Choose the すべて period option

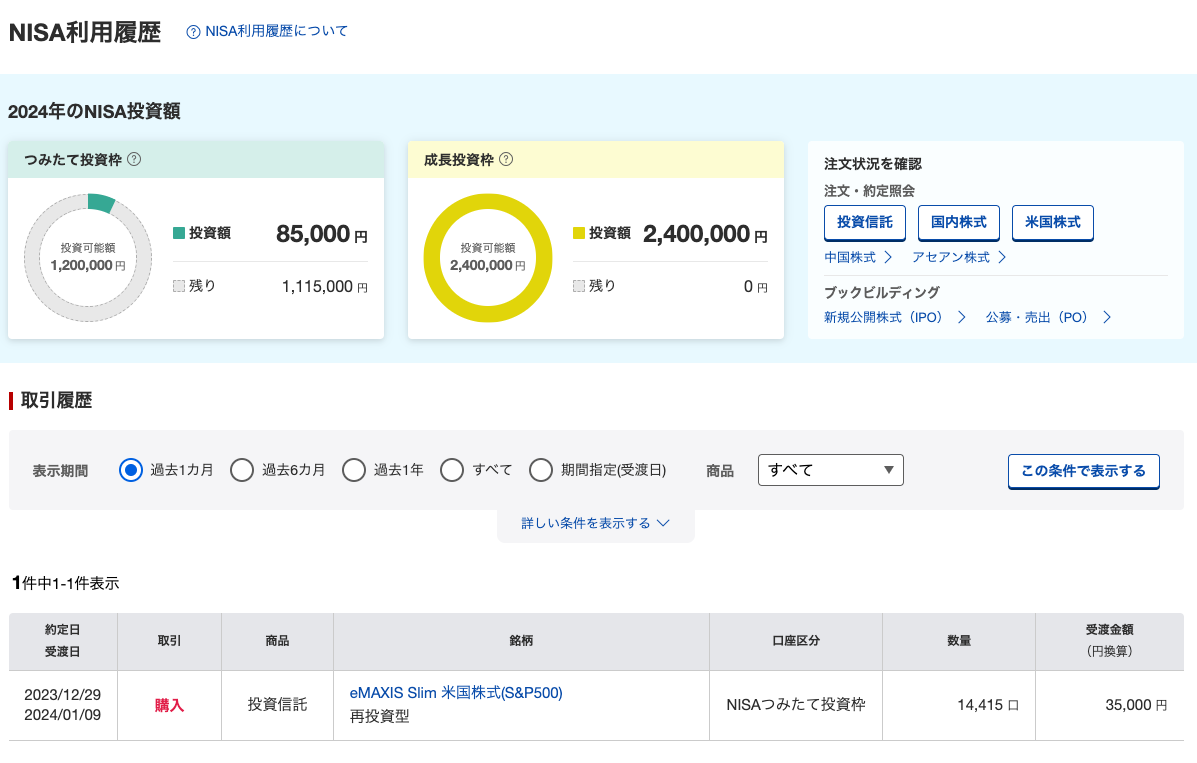coord(452,470)
